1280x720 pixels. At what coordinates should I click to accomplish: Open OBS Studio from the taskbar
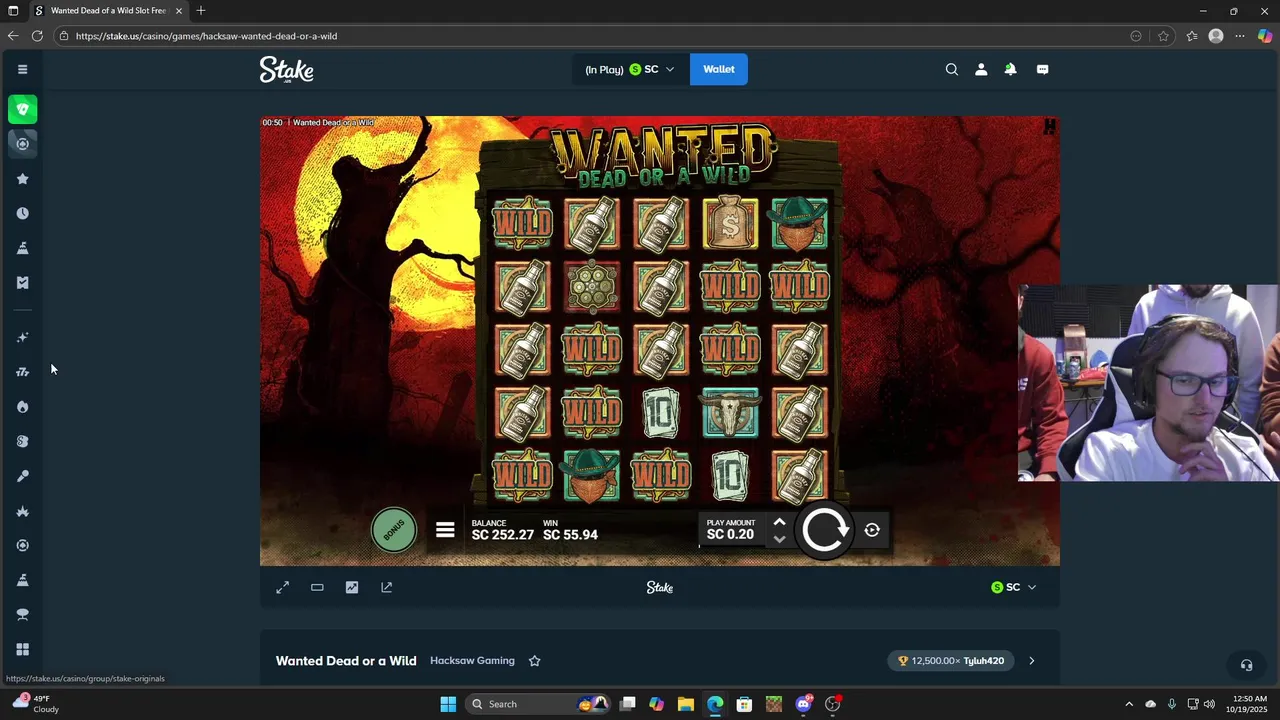832,704
